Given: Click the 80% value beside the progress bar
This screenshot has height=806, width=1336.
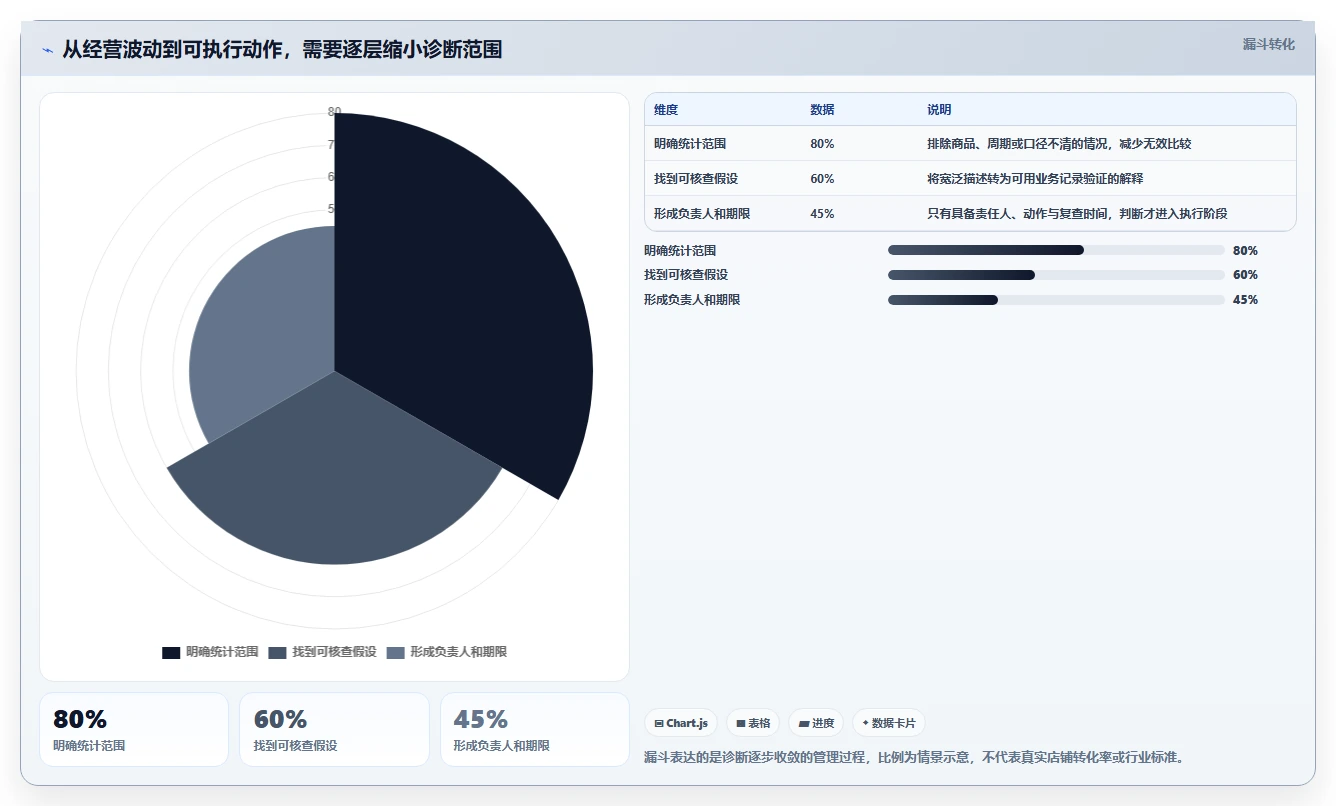Looking at the screenshot, I should pos(1245,251).
